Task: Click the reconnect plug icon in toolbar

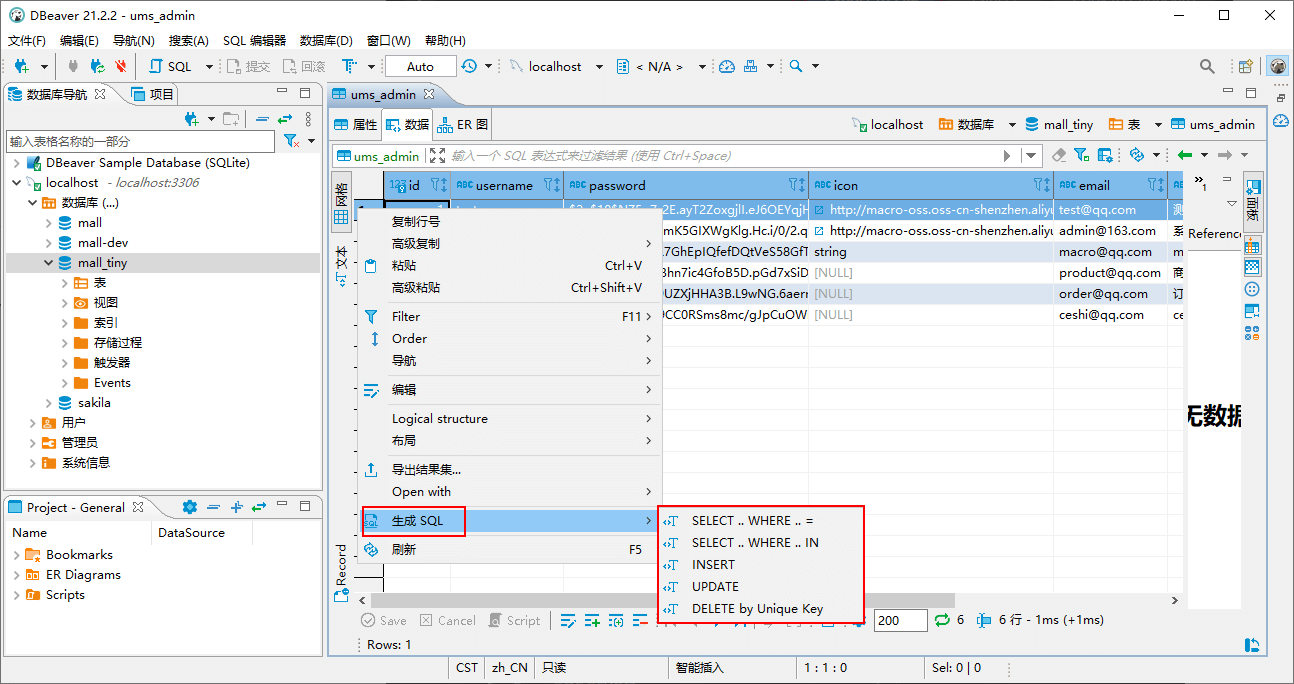Action: (x=97, y=66)
